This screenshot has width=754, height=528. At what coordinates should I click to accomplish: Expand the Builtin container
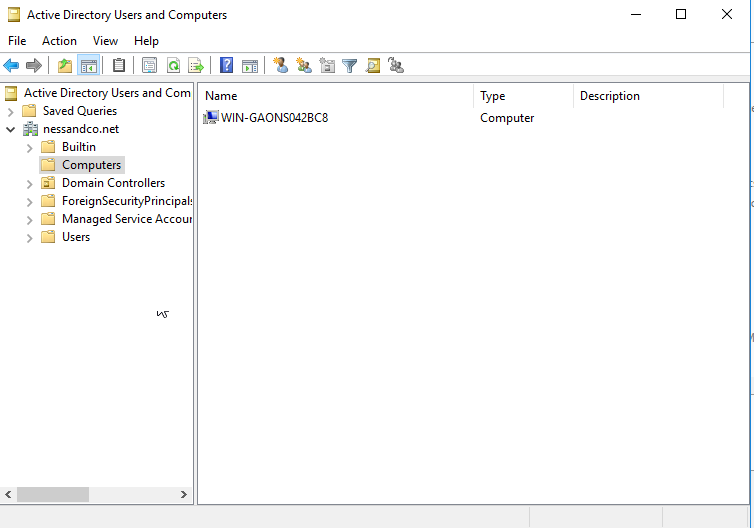click(29, 148)
